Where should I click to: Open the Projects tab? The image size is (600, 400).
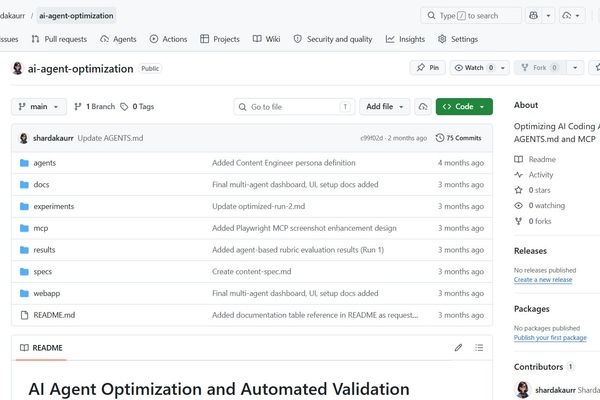220,39
